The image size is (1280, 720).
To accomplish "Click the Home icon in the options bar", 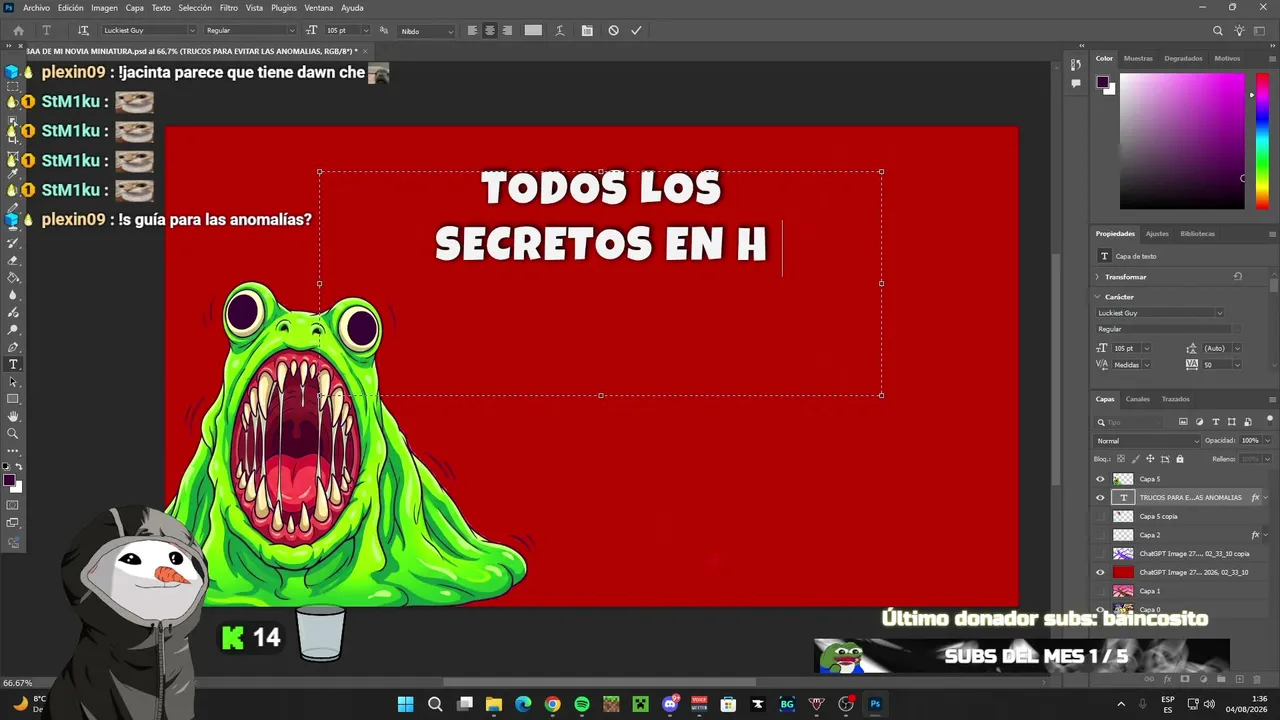I will [18, 31].
